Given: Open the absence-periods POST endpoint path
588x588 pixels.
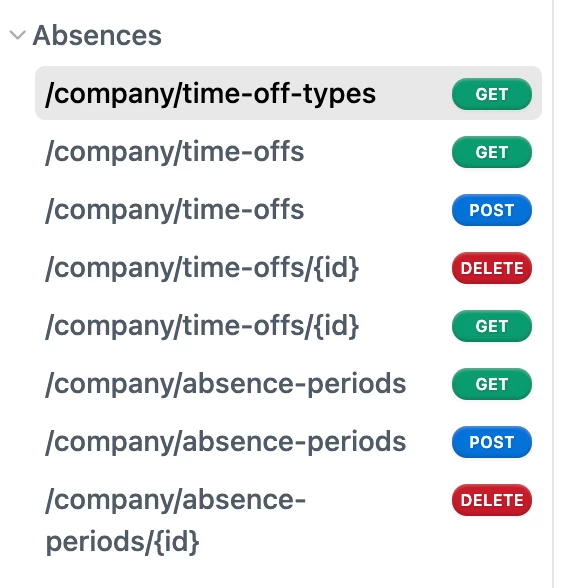Looking at the screenshot, I should pyautogui.click(x=225, y=442).
